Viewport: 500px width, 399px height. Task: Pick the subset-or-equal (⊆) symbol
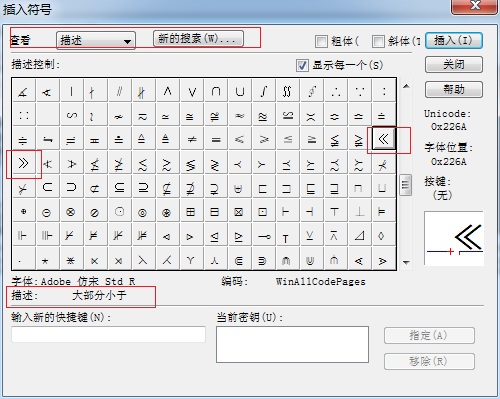tap(119, 187)
